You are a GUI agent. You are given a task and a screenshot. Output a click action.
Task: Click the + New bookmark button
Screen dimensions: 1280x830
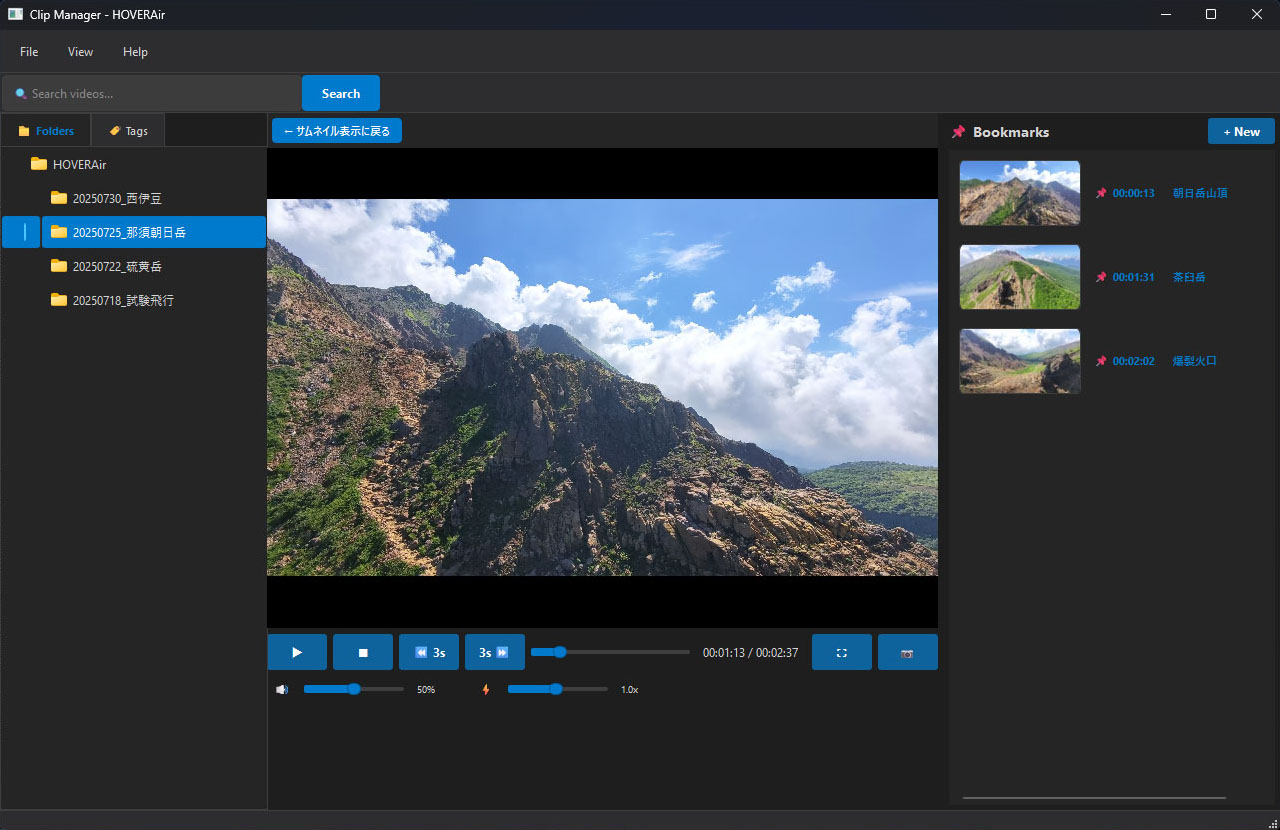click(1241, 131)
